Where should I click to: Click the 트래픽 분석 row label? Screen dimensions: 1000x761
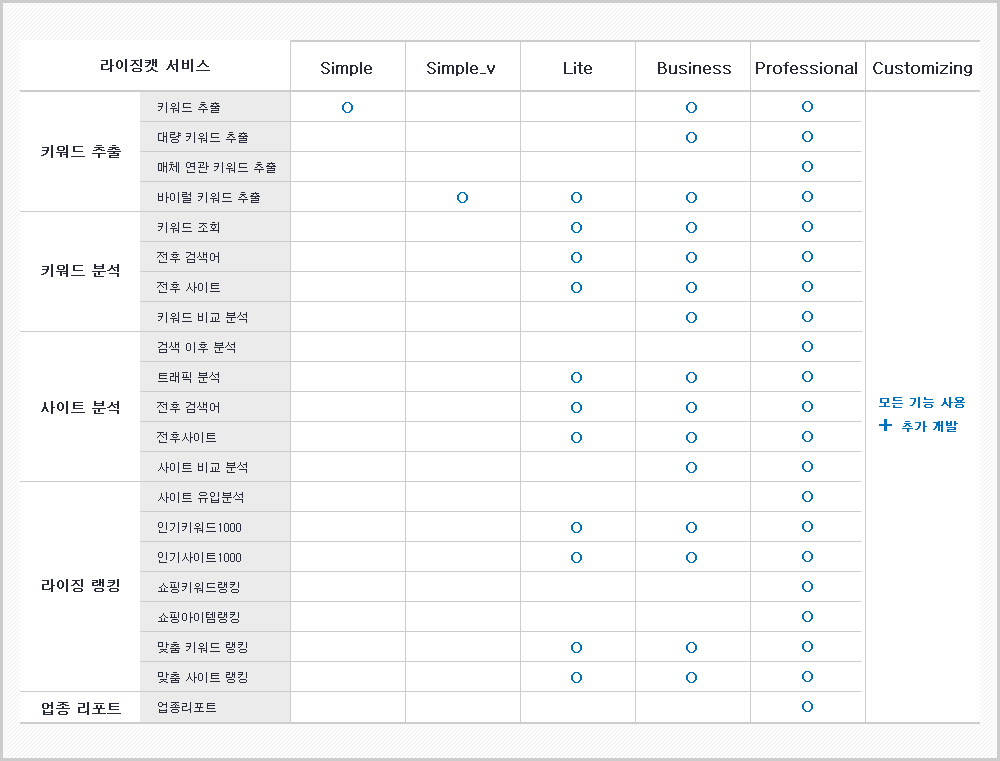point(189,377)
